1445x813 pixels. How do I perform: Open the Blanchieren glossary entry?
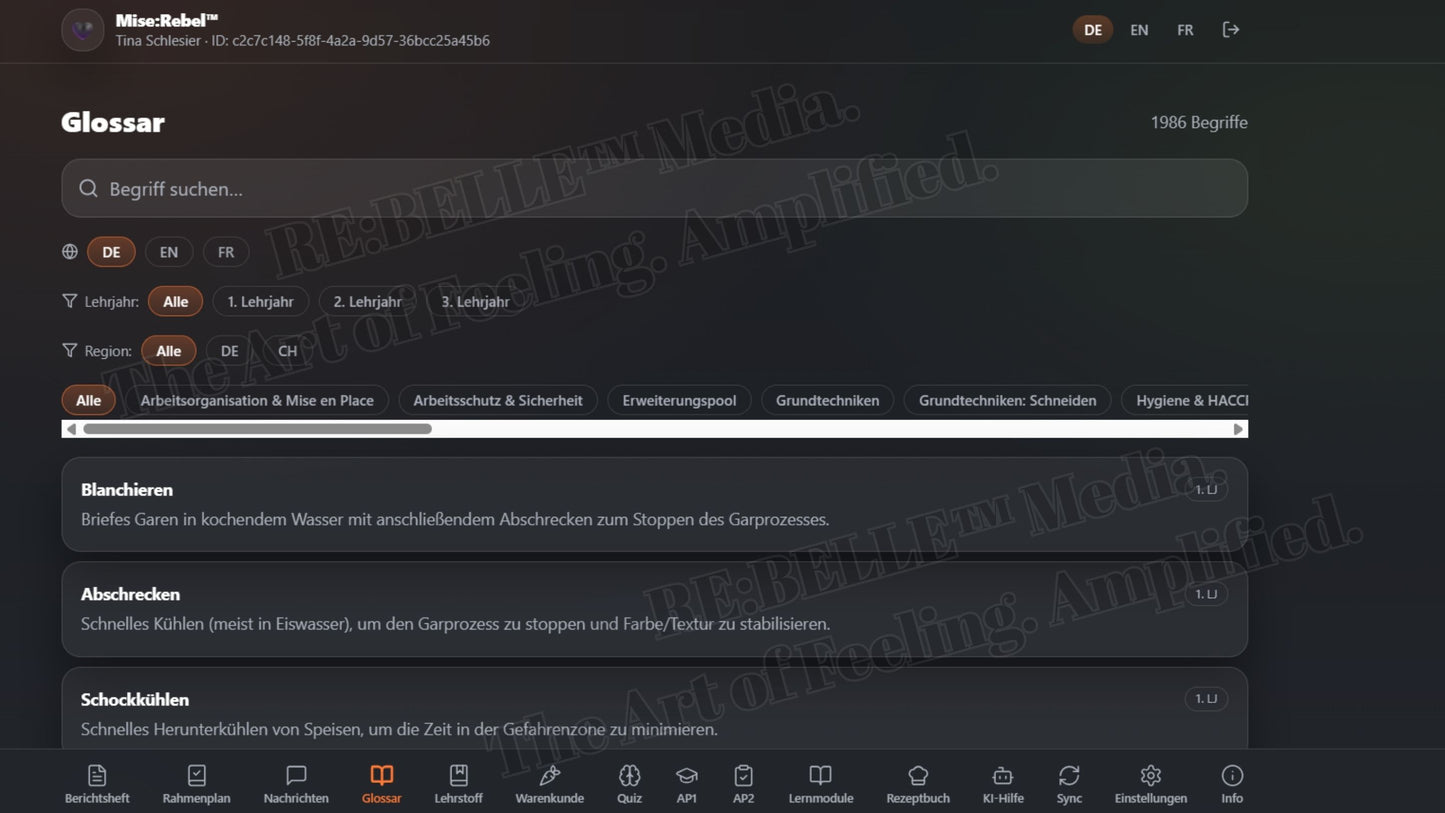point(654,504)
